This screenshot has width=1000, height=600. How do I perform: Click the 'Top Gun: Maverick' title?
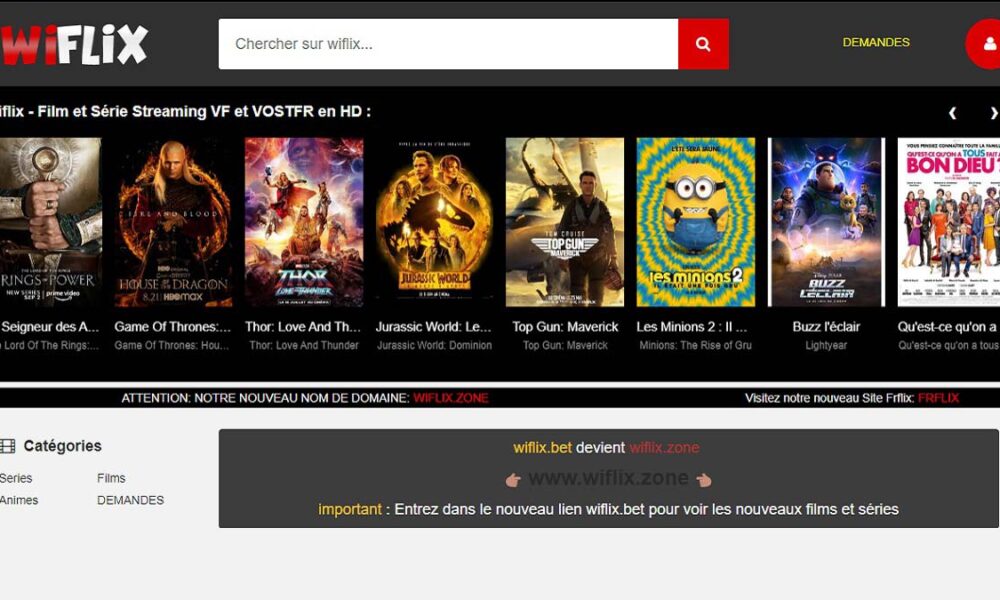565,326
